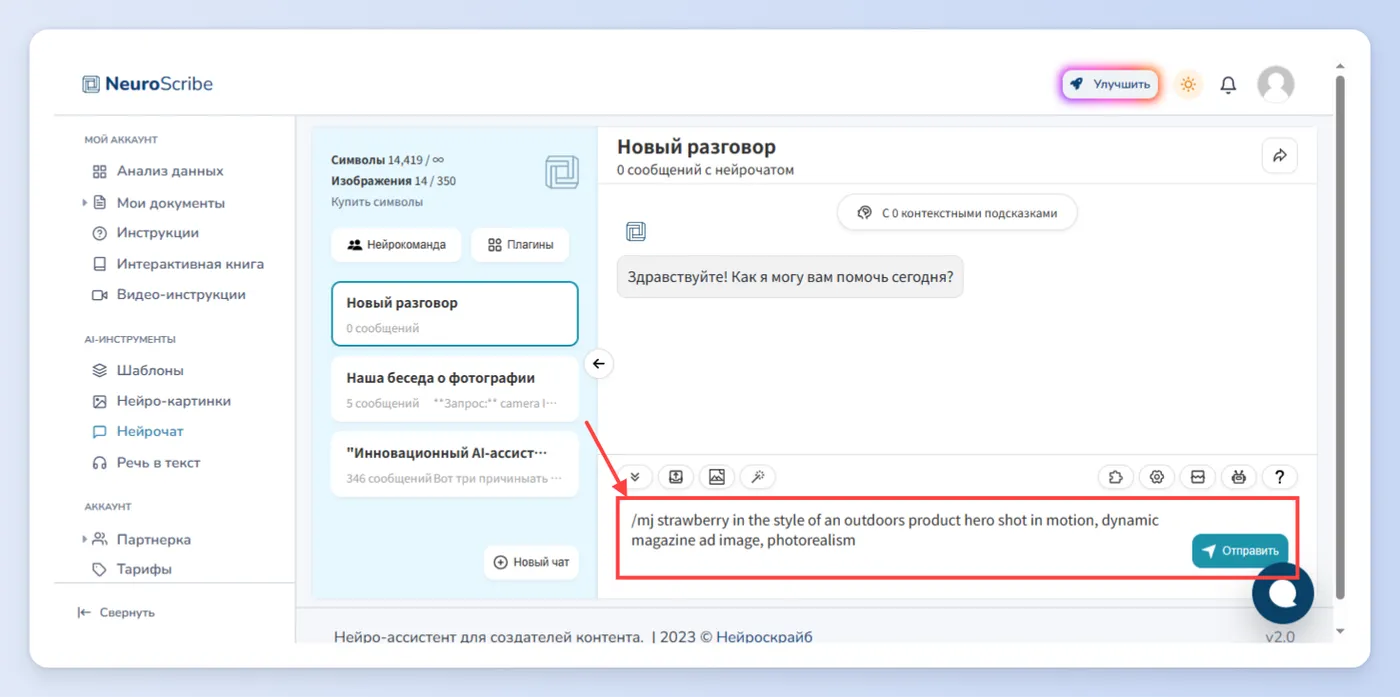Click the Улучшить upgrade button
The height and width of the screenshot is (697, 1400).
tap(1110, 85)
